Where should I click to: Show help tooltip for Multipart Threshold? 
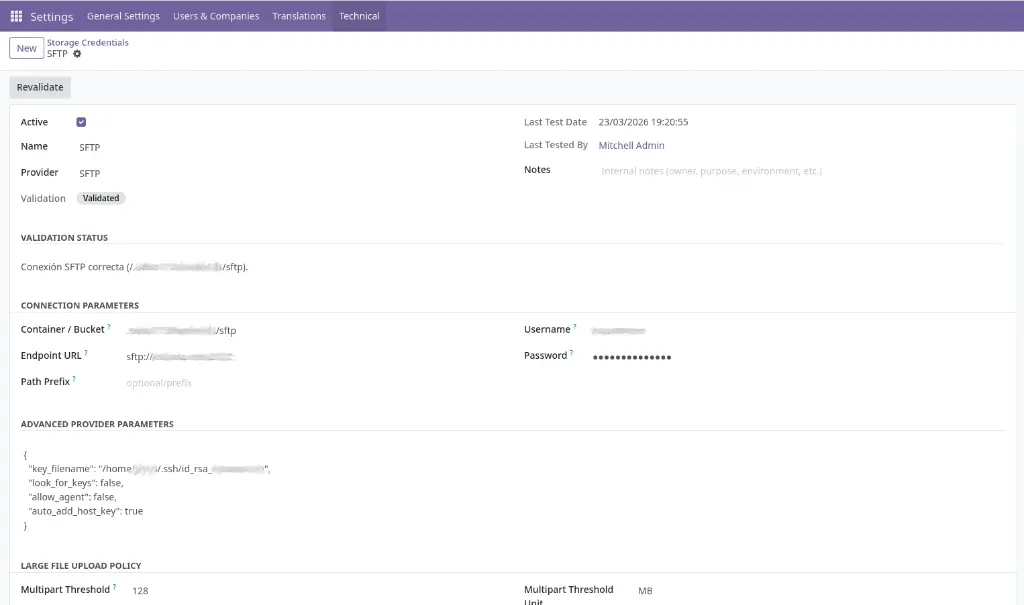pos(114,587)
